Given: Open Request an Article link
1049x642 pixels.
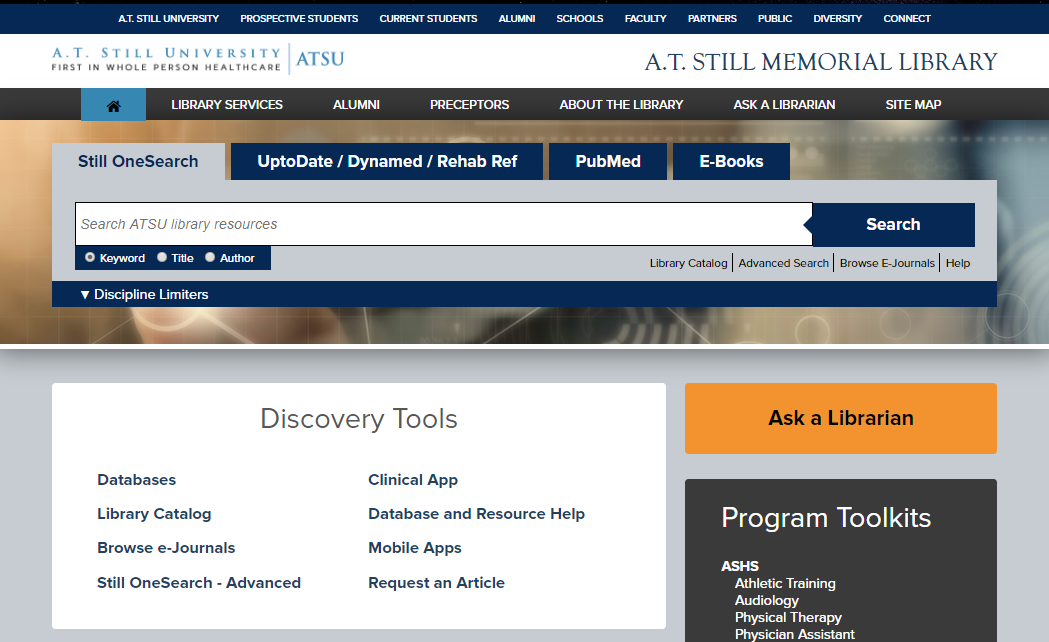Looking at the screenshot, I should (x=436, y=582).
